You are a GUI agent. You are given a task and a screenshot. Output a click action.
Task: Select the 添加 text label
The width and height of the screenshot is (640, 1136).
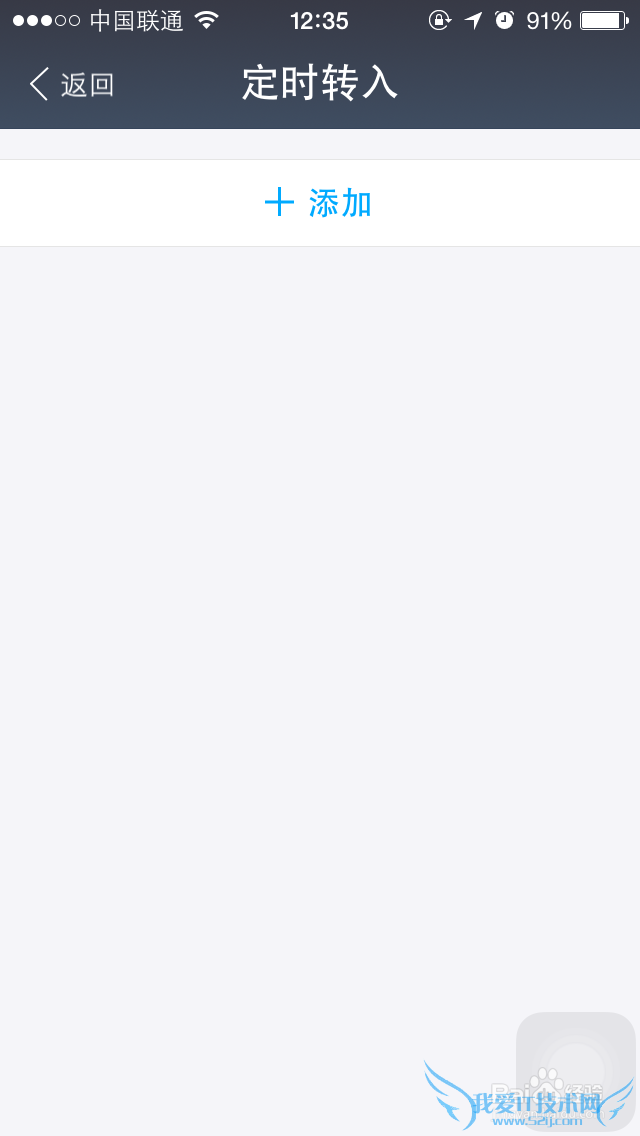[340, 203]
